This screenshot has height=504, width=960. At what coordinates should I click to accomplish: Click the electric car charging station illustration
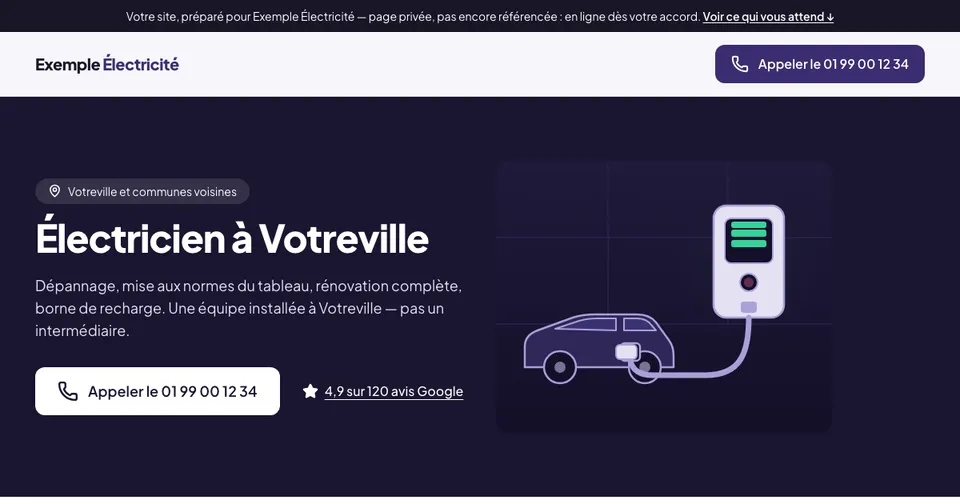click(664, 297)
